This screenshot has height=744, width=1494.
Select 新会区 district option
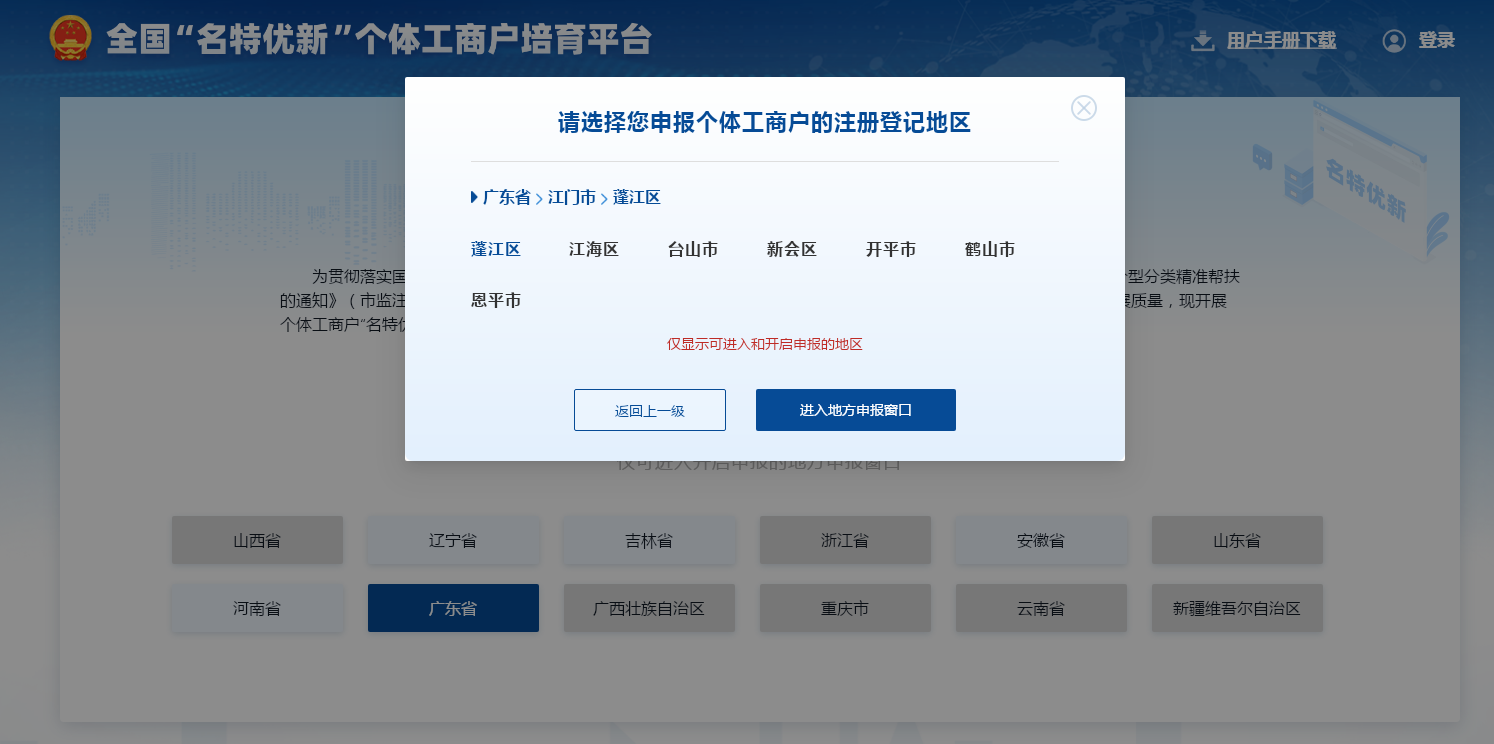(790, 249)
